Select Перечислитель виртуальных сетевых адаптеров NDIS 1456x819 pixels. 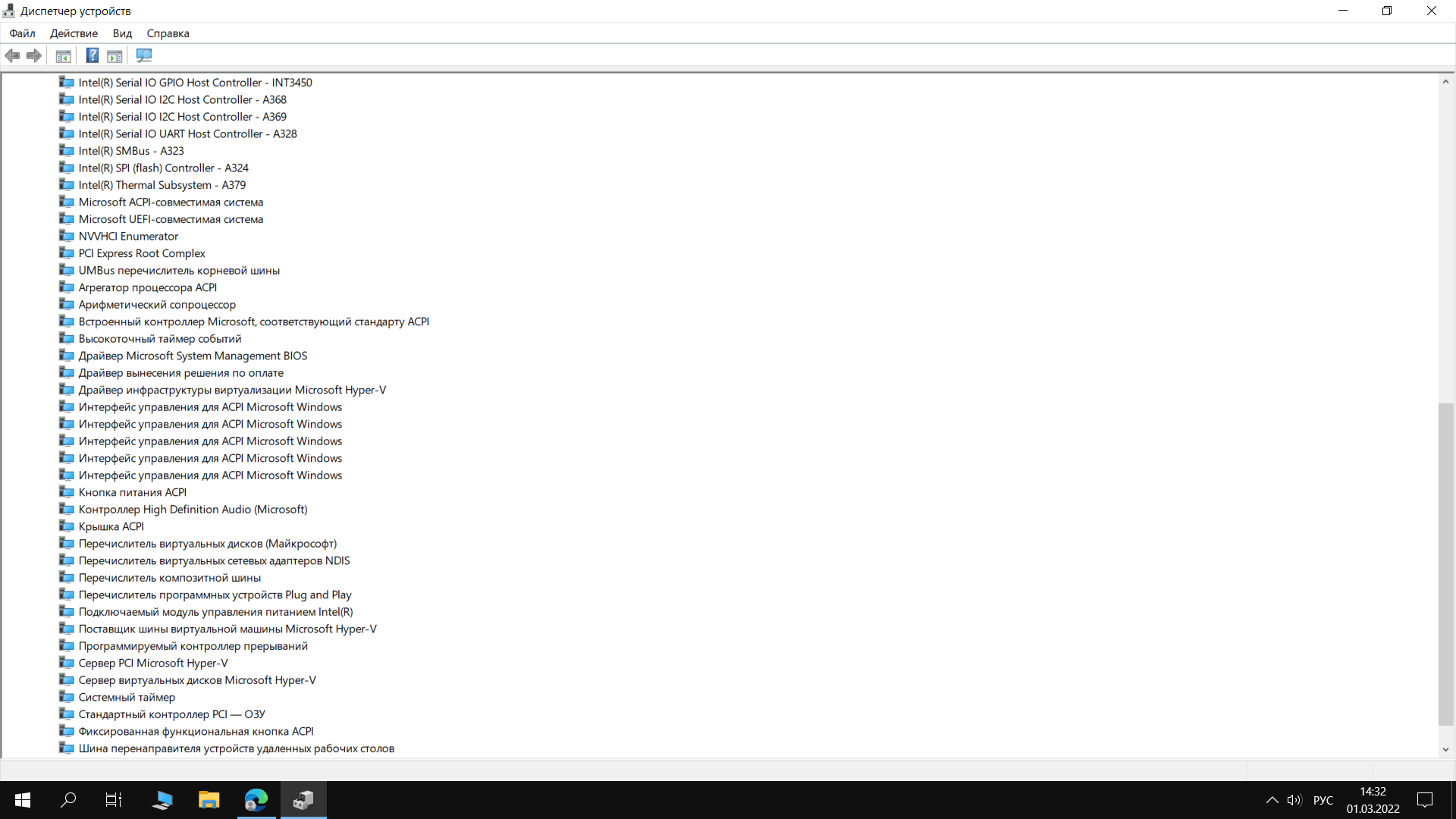[214, 560]
